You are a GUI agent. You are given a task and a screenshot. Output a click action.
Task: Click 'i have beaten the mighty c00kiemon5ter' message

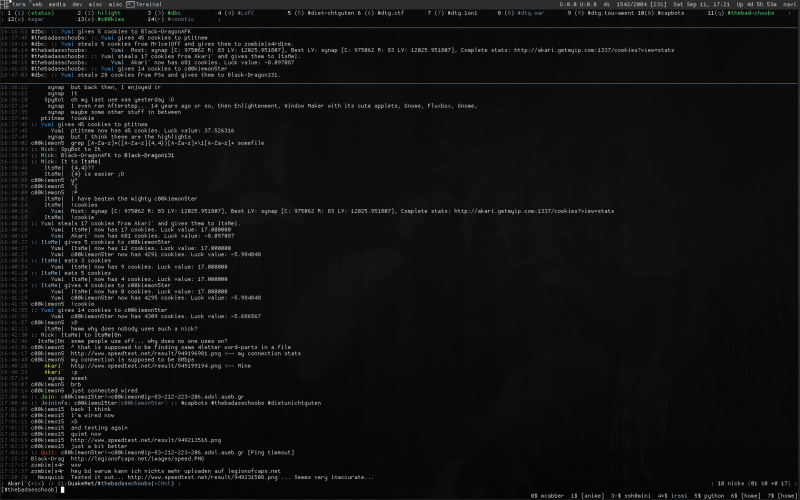[134, 199]
